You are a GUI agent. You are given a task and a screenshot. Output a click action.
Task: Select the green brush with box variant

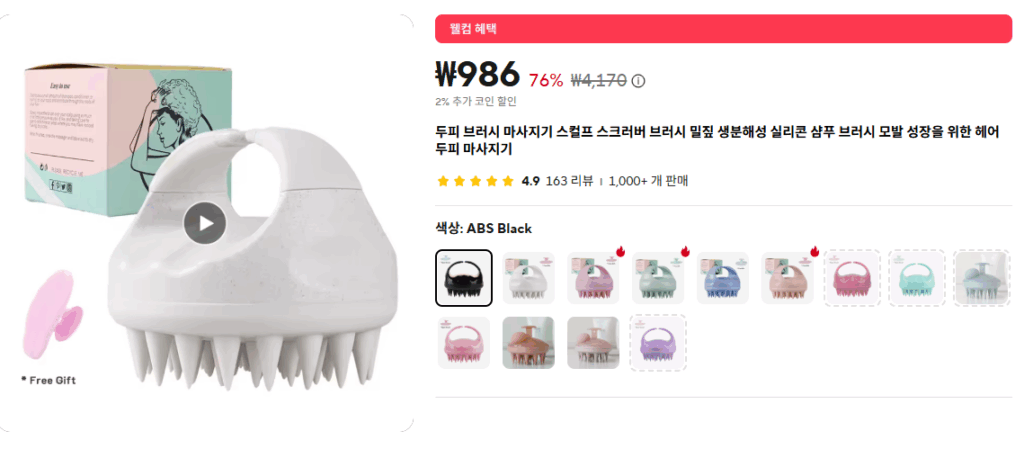click(x=658, y=278)
